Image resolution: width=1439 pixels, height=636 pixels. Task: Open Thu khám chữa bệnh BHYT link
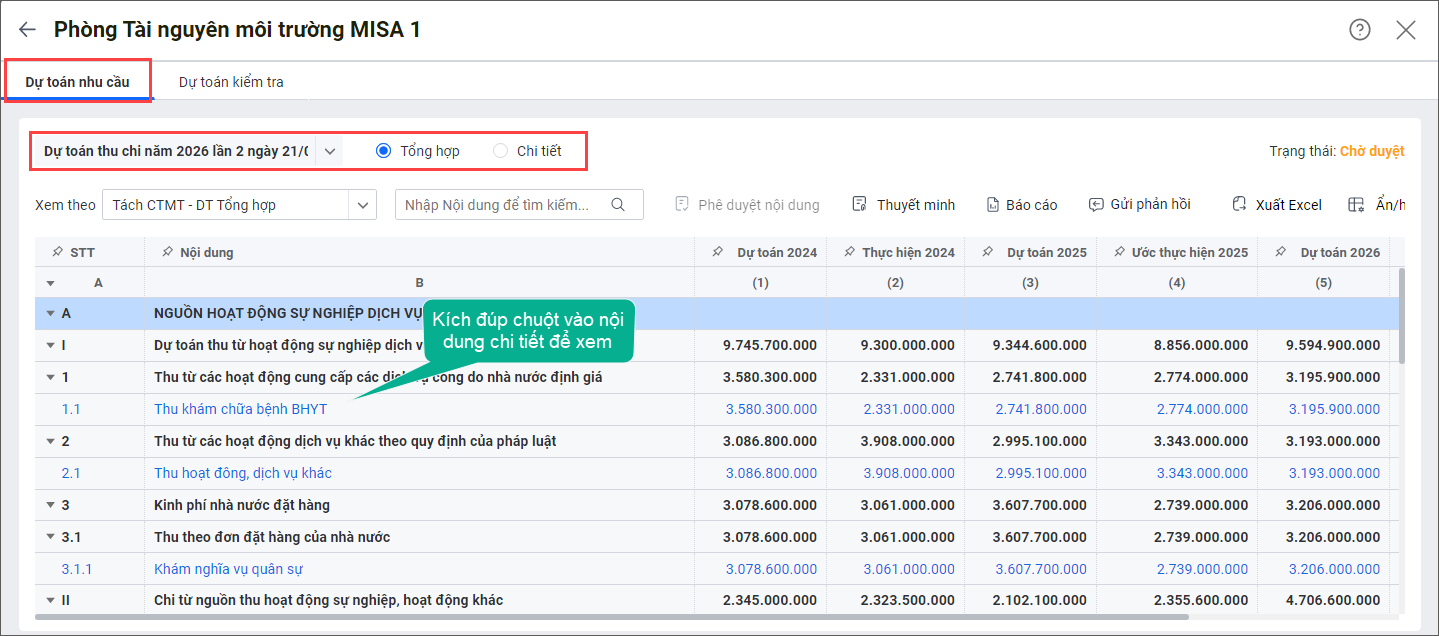pos(240,409)
